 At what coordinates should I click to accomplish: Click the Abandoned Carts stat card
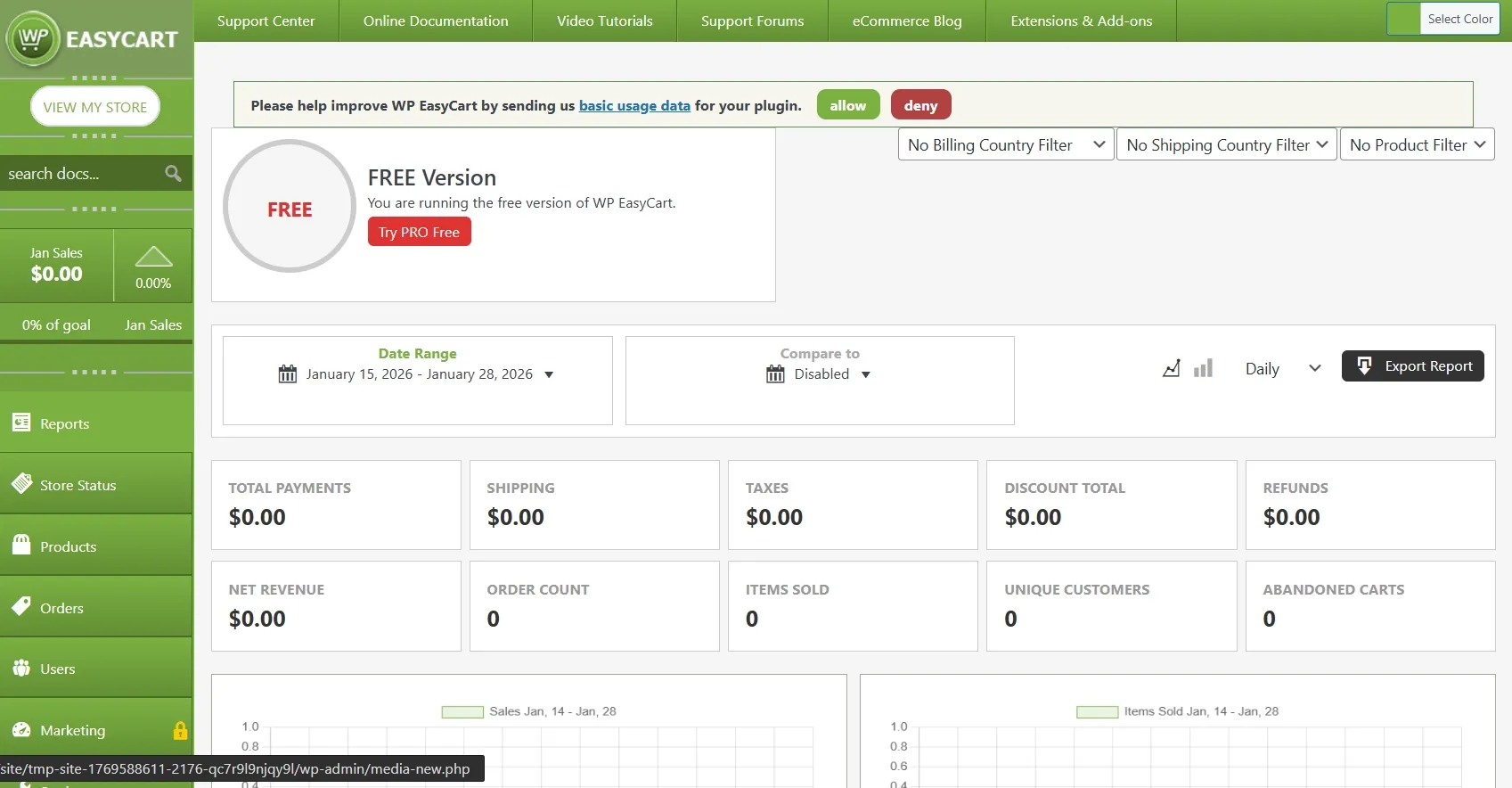[x=1370, y=606]
